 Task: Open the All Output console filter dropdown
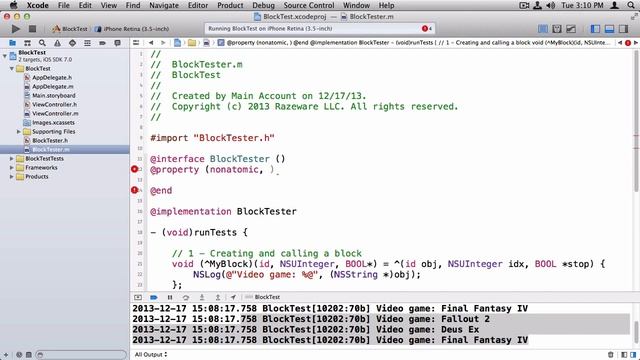tap(151, 354)
